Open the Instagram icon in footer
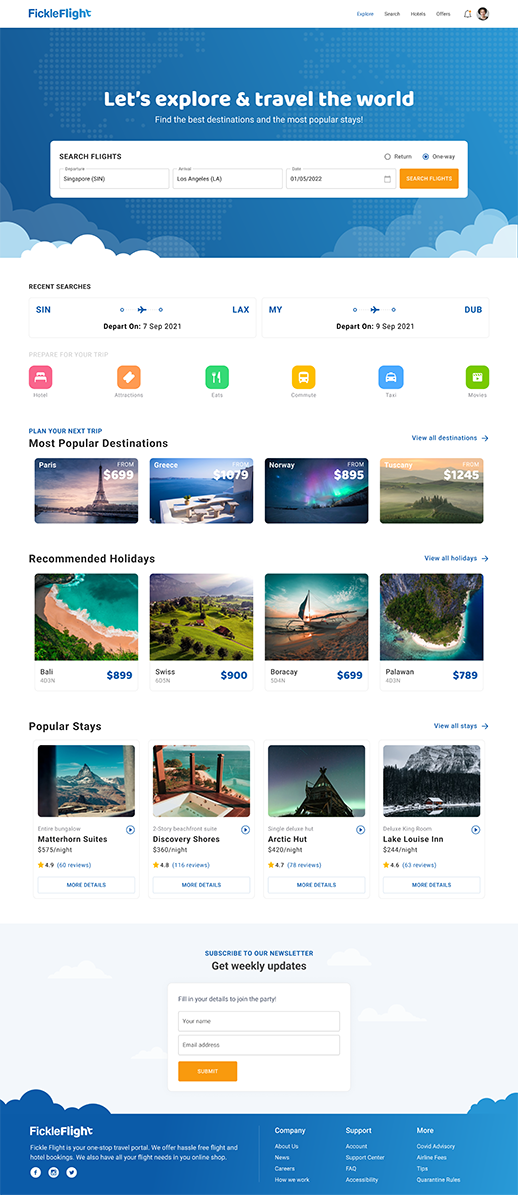This screenshot has height=1195, width=518. [x=53, y=1172]
